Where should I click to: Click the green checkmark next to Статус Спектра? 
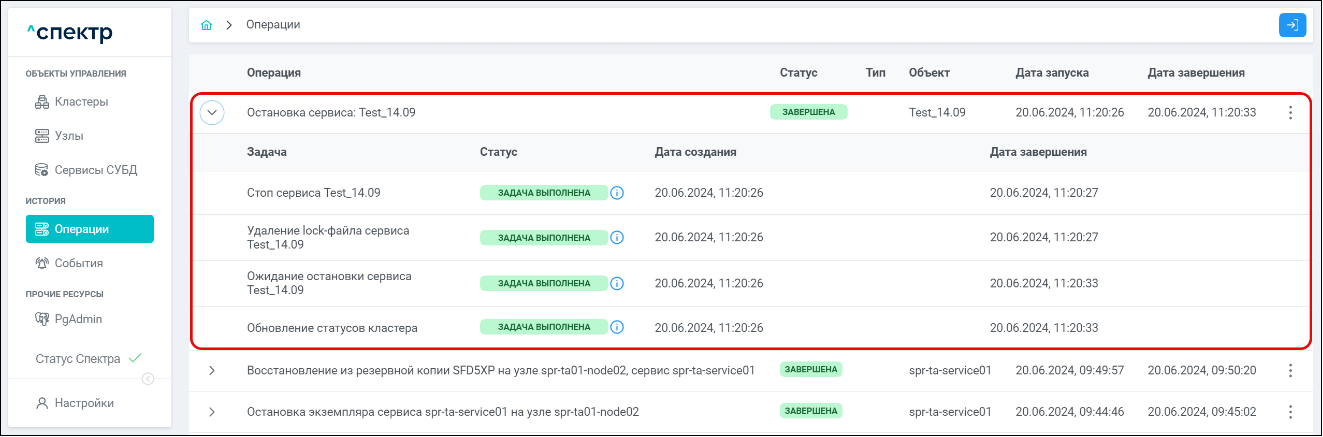pos(135,358)
